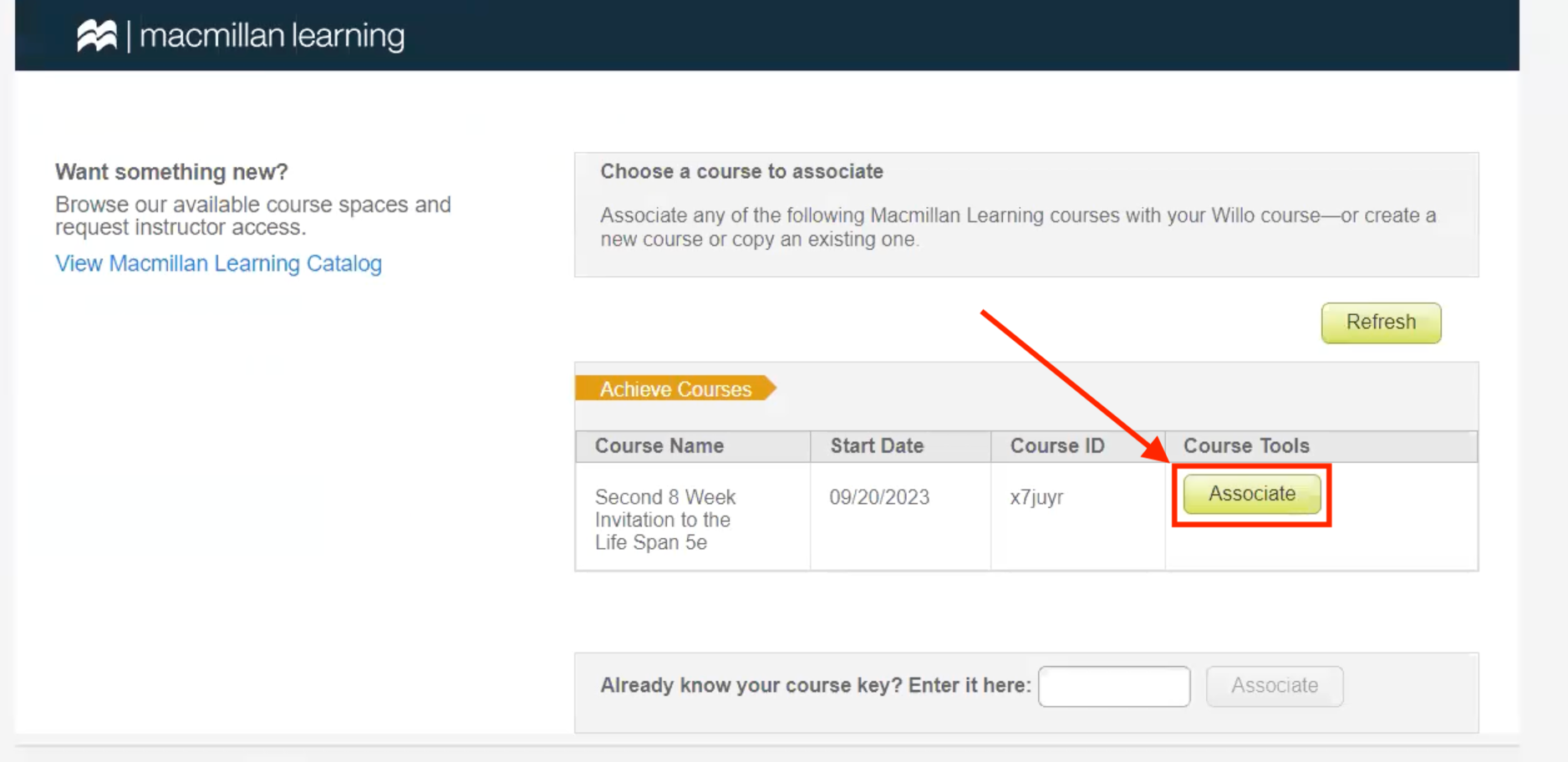
Task: Click the Want something new heading
Action: pos(170,172)
